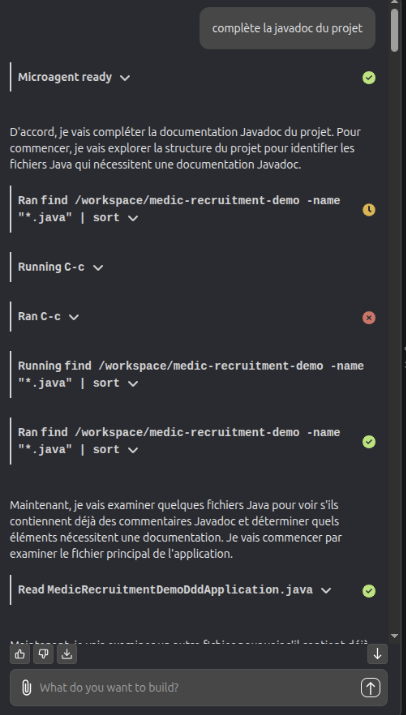Expand the Ran C-c entry chevron

pyautogui.click(x=73, y=317)
